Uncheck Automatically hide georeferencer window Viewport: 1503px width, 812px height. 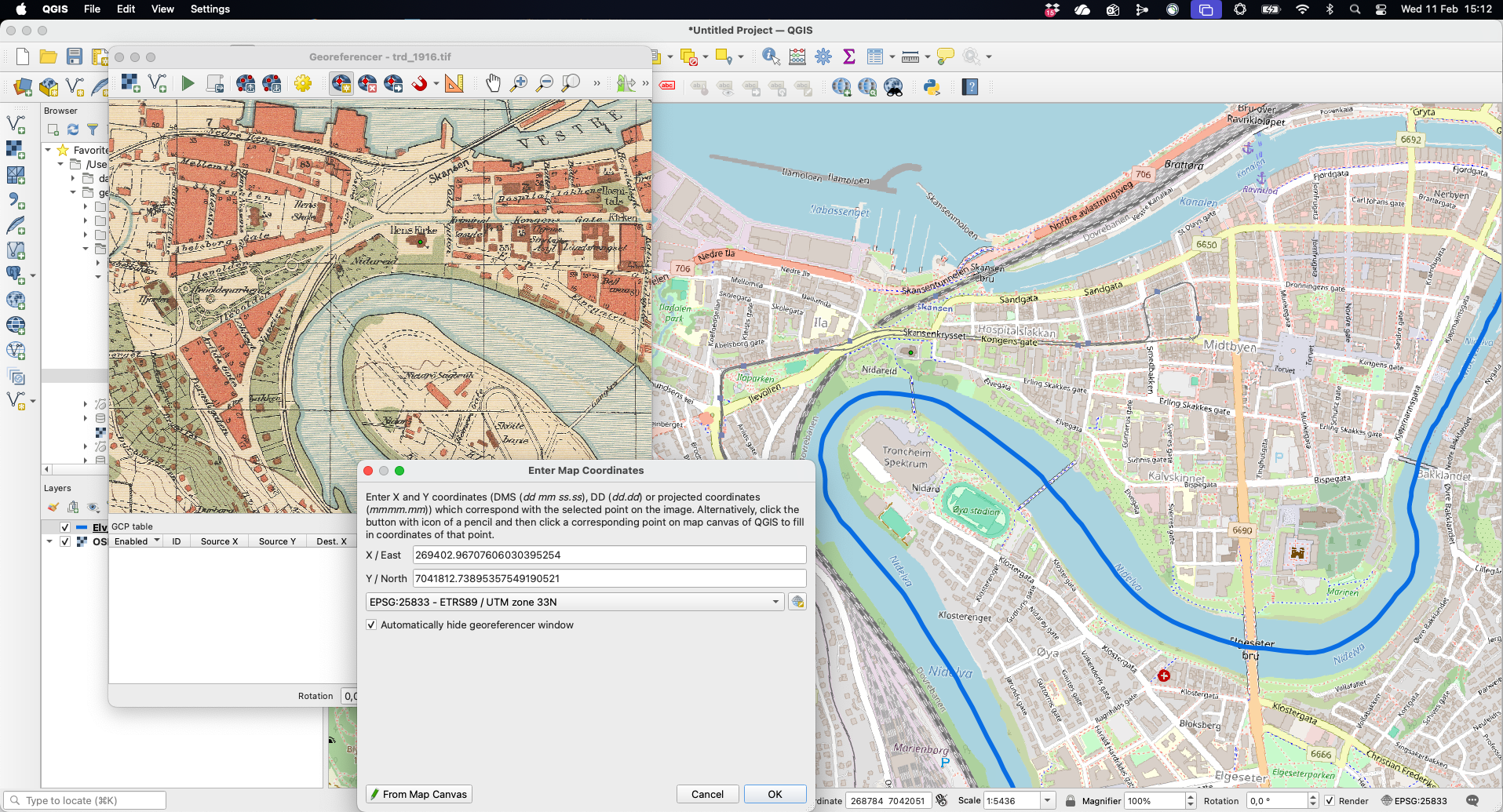click(371, 625)
